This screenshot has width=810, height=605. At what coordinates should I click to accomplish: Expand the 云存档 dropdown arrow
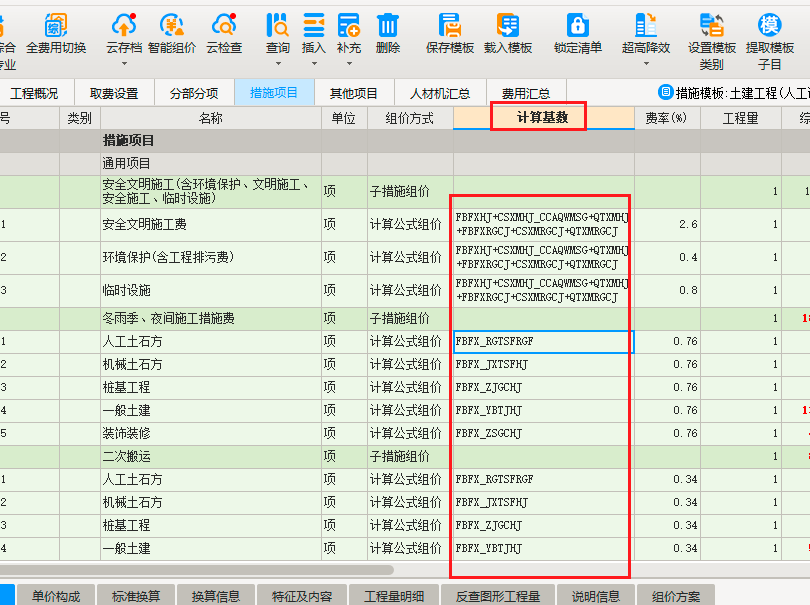click(124, 64)
